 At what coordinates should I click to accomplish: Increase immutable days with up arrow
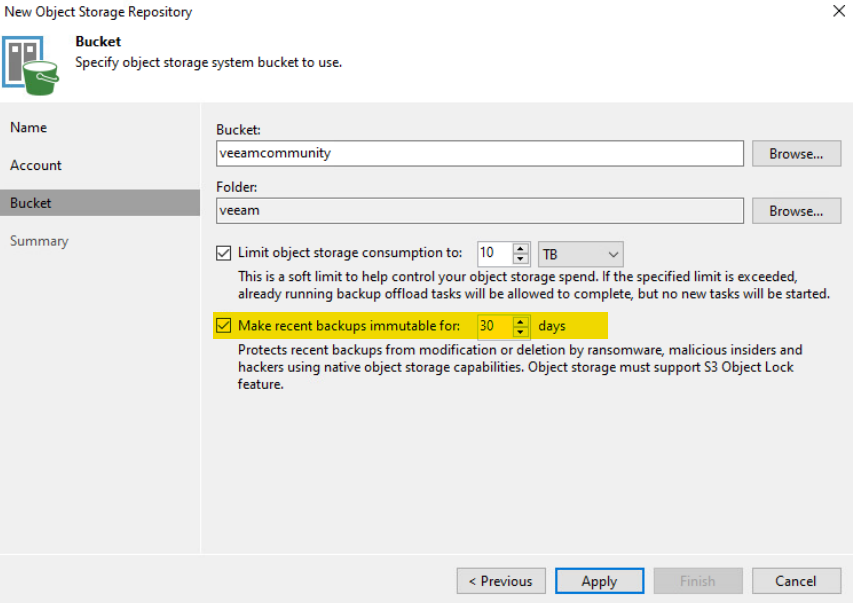[521, 321]
